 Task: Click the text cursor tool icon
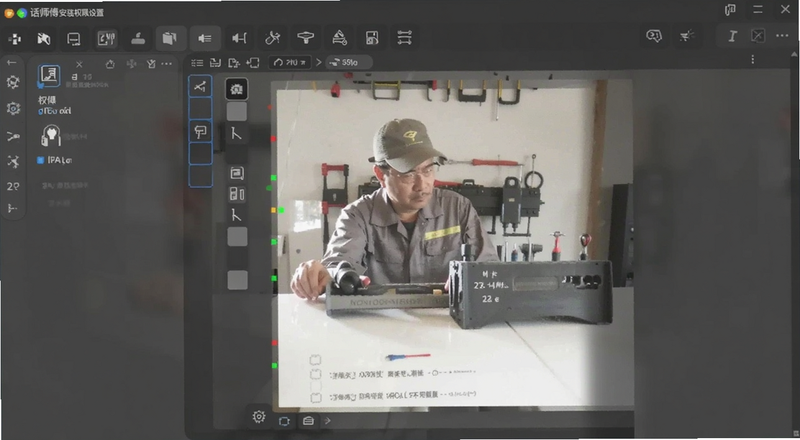pos(732,36)
